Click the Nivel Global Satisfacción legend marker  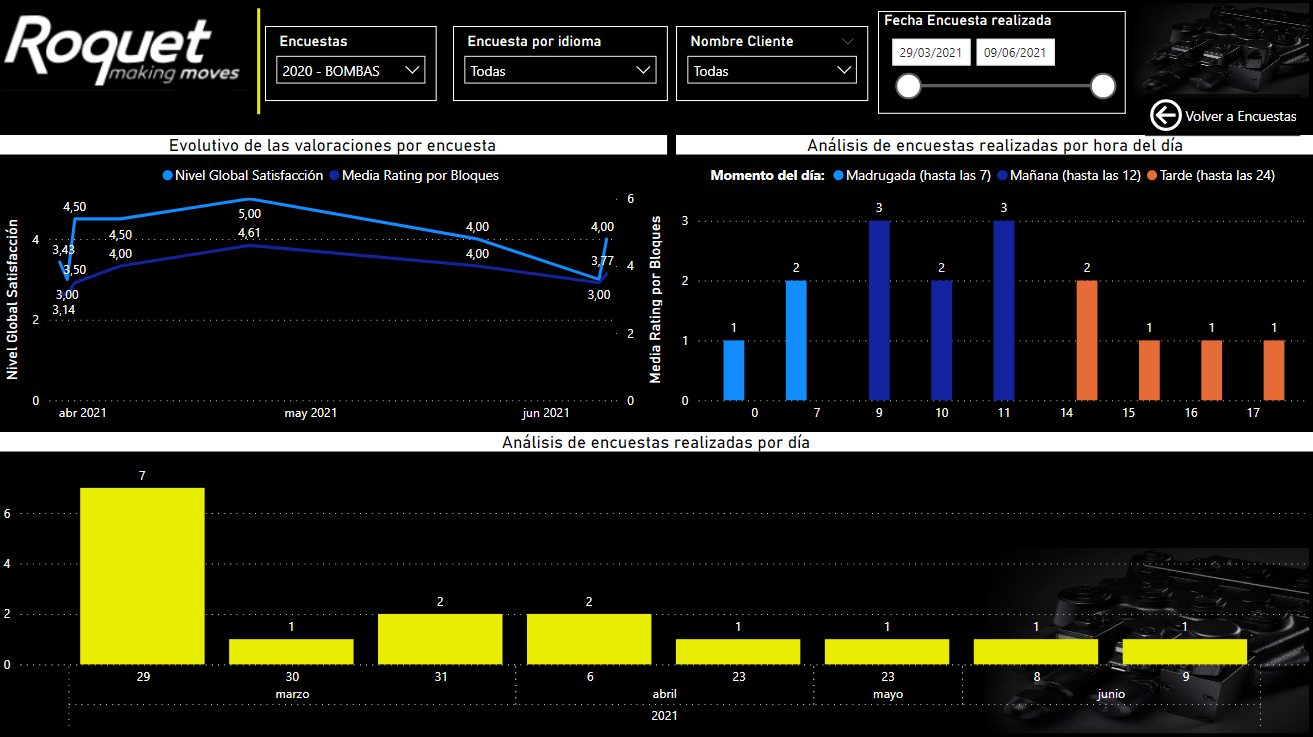point(168,175)
